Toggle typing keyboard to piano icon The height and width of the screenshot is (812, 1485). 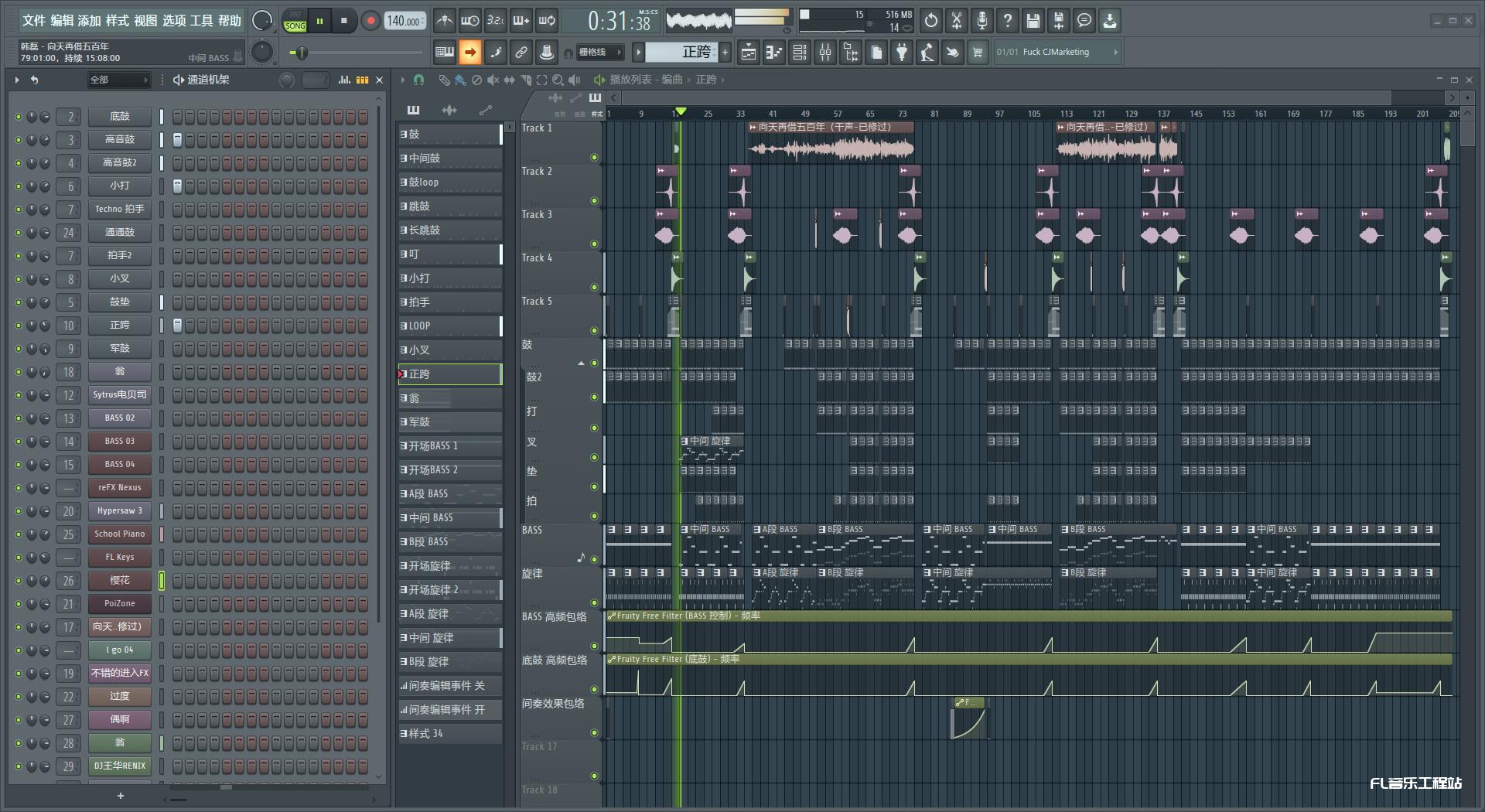pos(445,53)
